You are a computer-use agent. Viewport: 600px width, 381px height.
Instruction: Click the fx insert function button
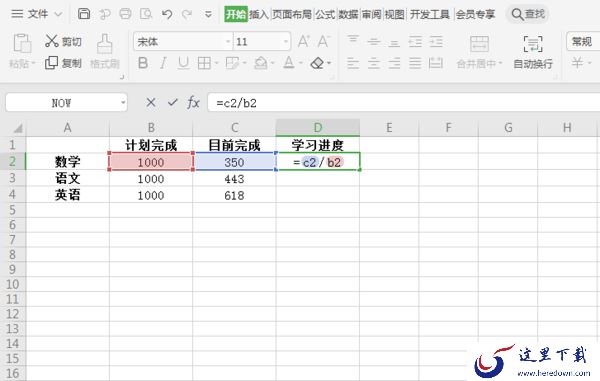[193, 103]
